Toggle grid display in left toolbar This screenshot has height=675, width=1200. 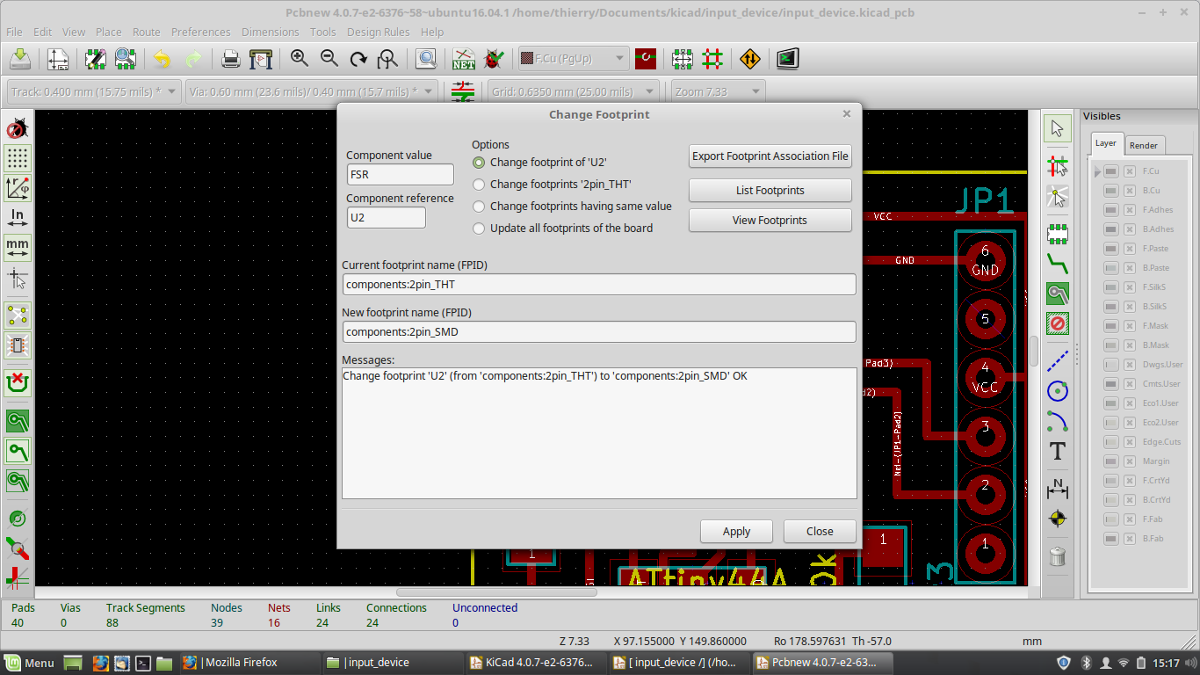[x=17, y=158]
